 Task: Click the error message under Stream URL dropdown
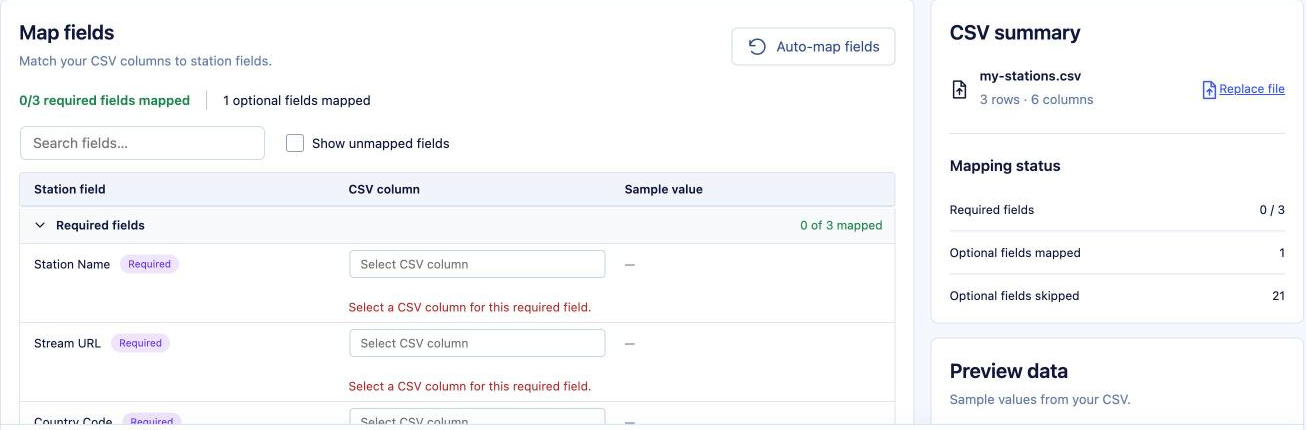[469, 386]
